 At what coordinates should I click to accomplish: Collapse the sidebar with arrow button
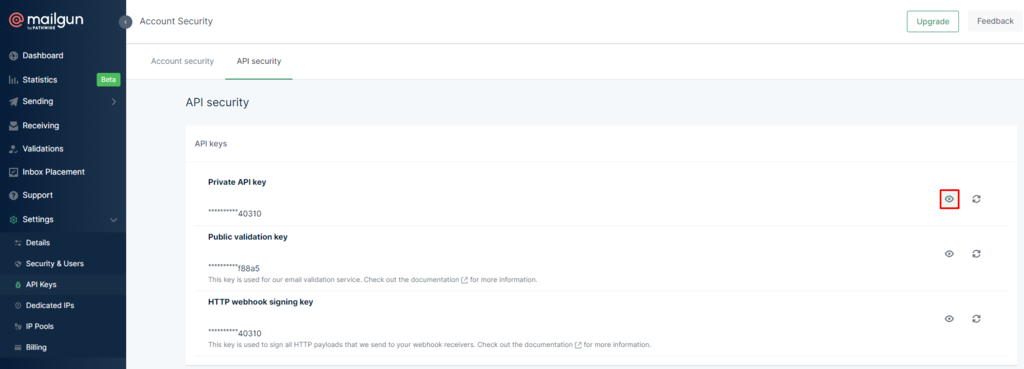click(125, 22)
